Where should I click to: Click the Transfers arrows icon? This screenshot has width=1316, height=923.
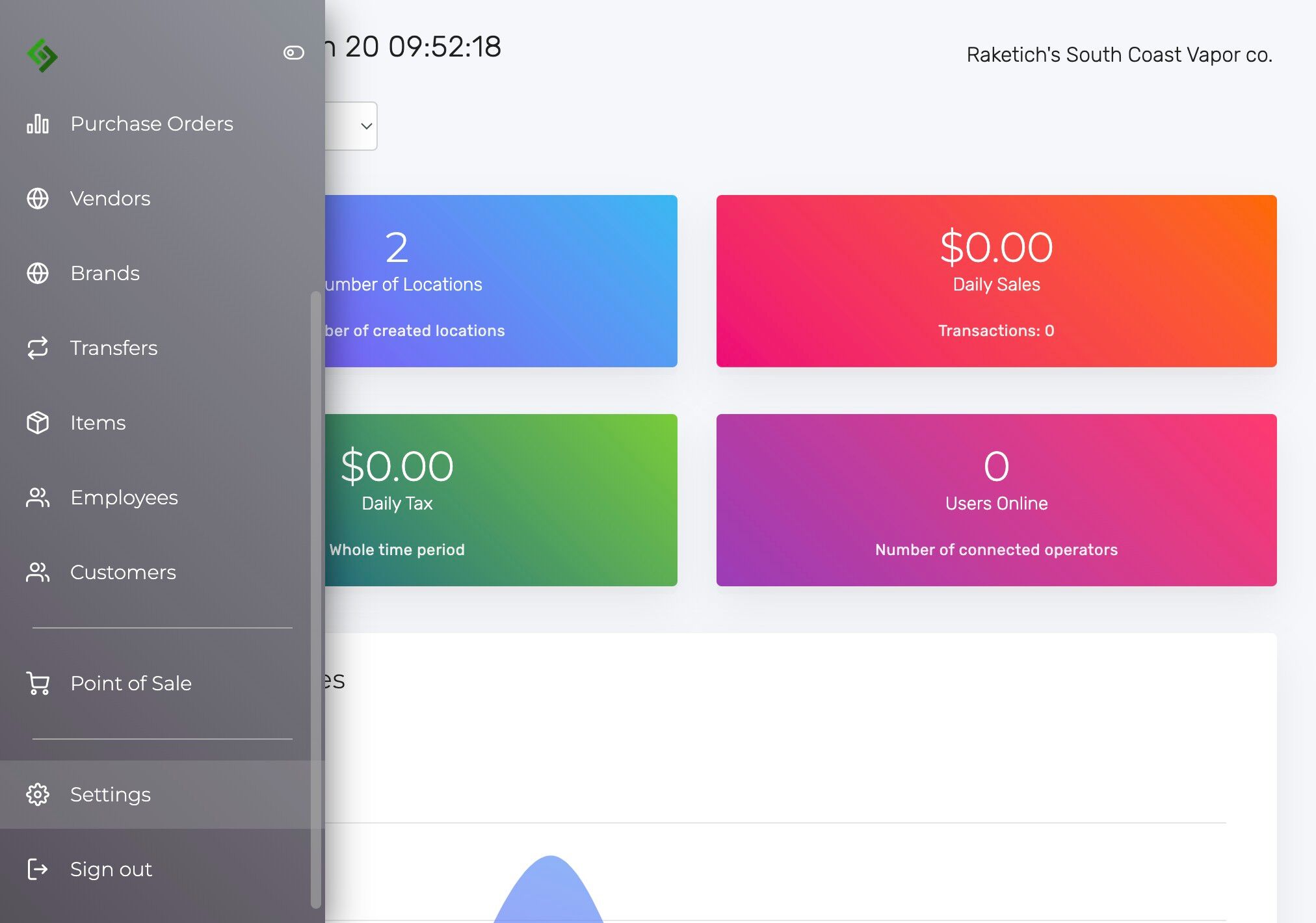point(38,348)
